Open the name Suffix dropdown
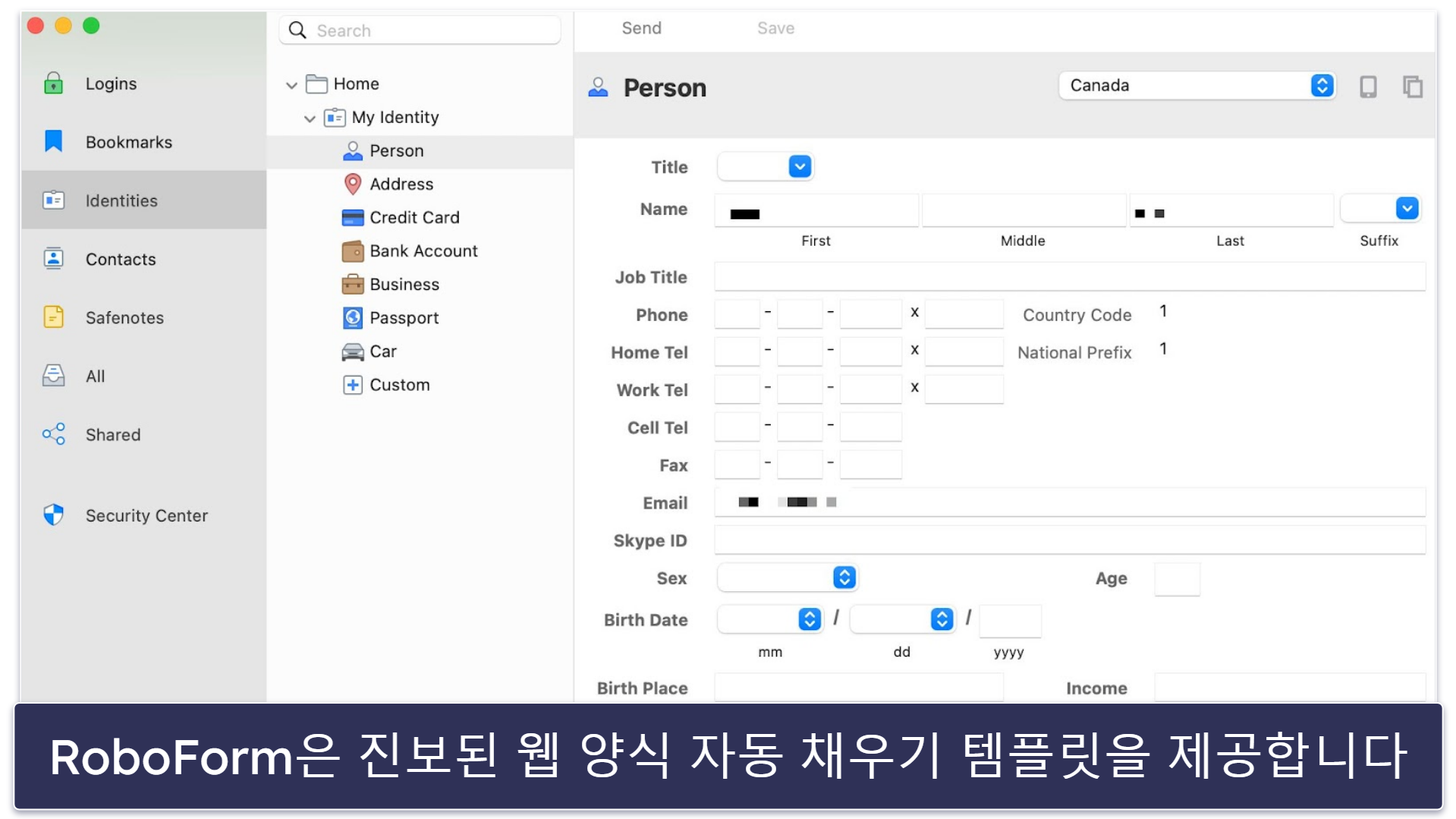The width and height of the screenshot is (1456, 819). point(1380,208)
